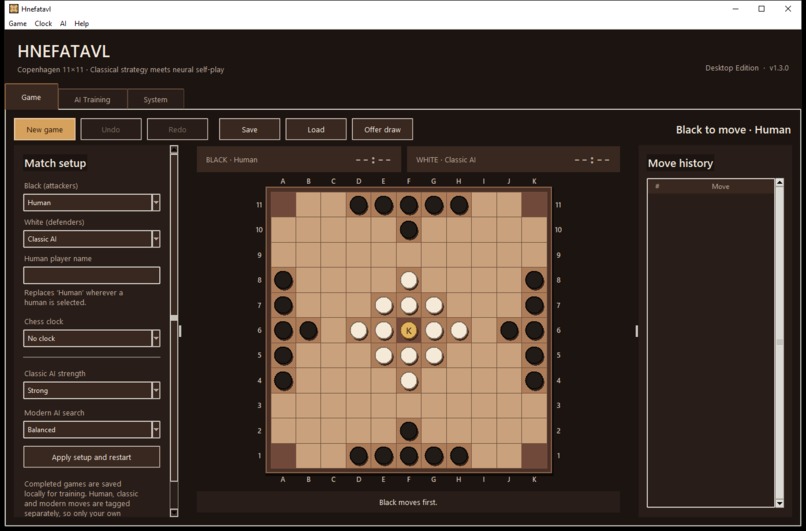
Task: Click the 'Black to move · Human' status
Action: [x=733, y=130]
